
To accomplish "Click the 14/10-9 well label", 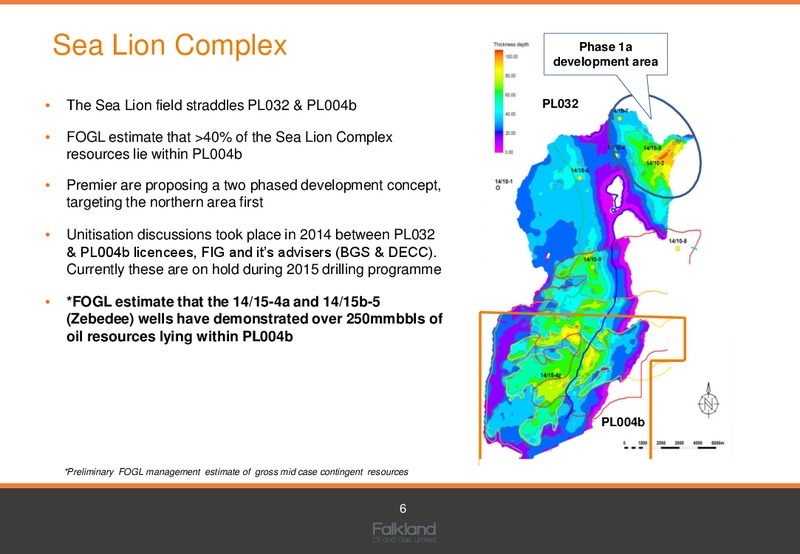I will click(x=592, y=260).
